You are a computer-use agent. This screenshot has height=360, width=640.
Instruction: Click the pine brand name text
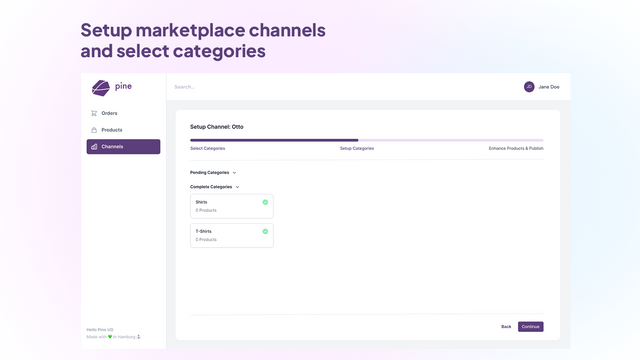123,86
